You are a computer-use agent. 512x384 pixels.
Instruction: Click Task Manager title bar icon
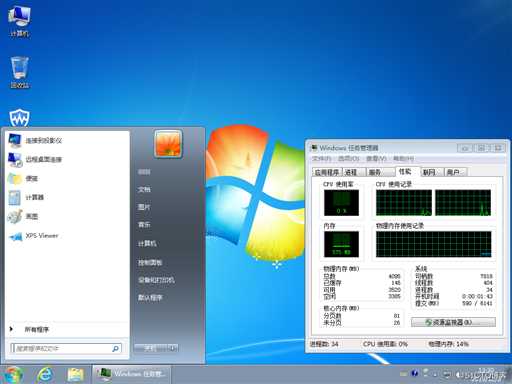tap(314, 148)
